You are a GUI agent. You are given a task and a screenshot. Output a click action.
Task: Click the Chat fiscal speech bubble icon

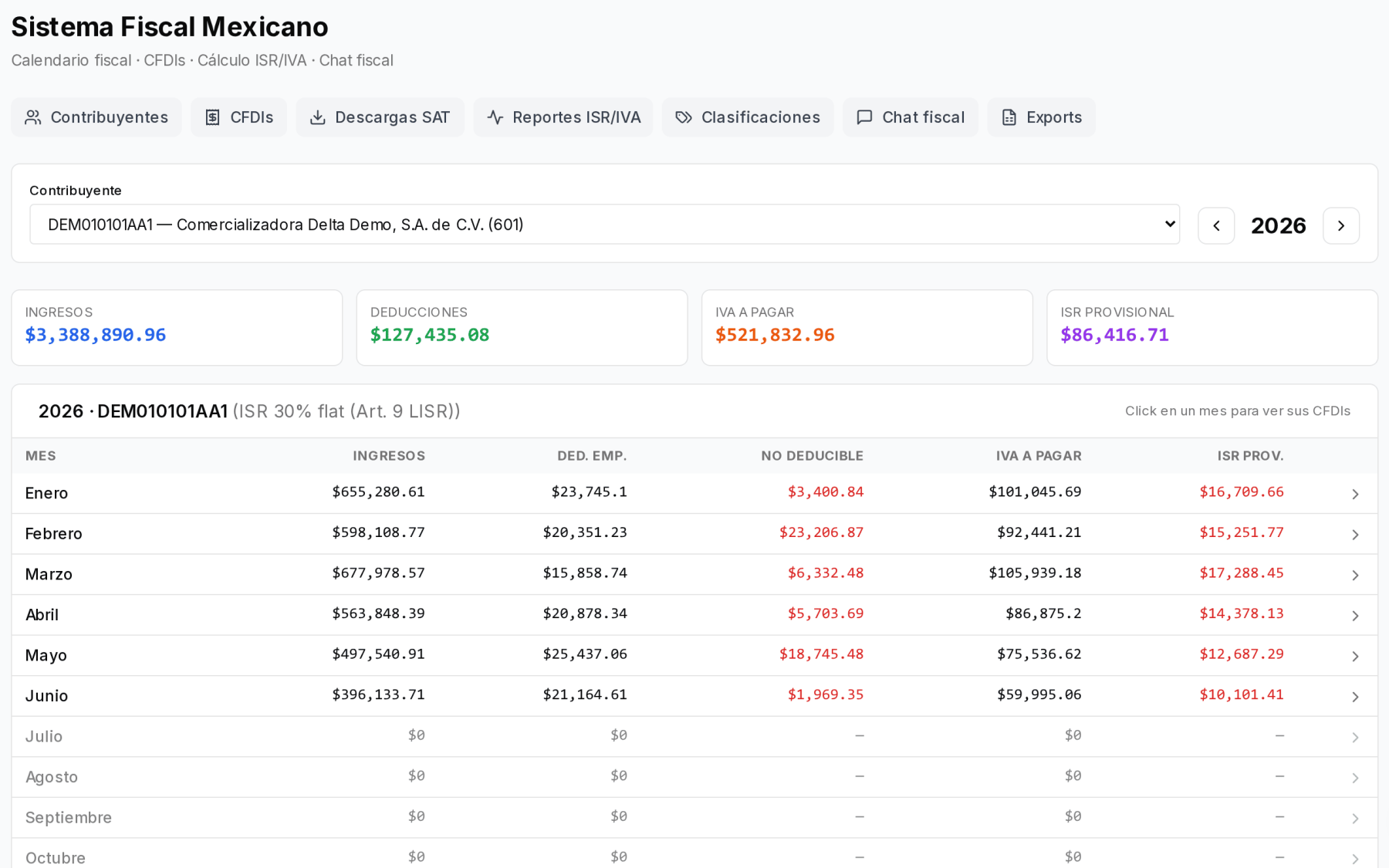tap(864, 117)
